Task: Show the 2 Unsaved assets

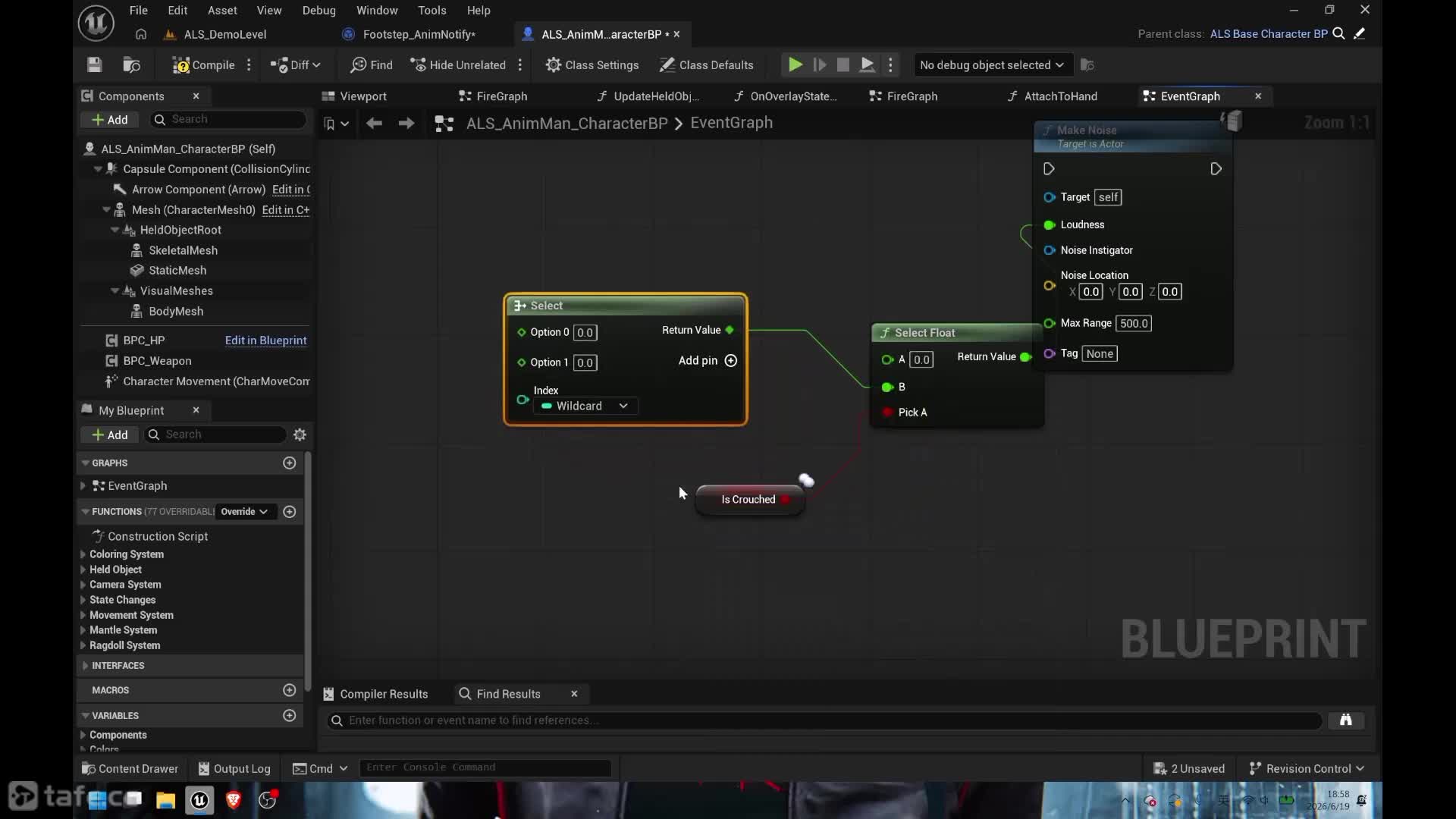Action: (1188, 769)
